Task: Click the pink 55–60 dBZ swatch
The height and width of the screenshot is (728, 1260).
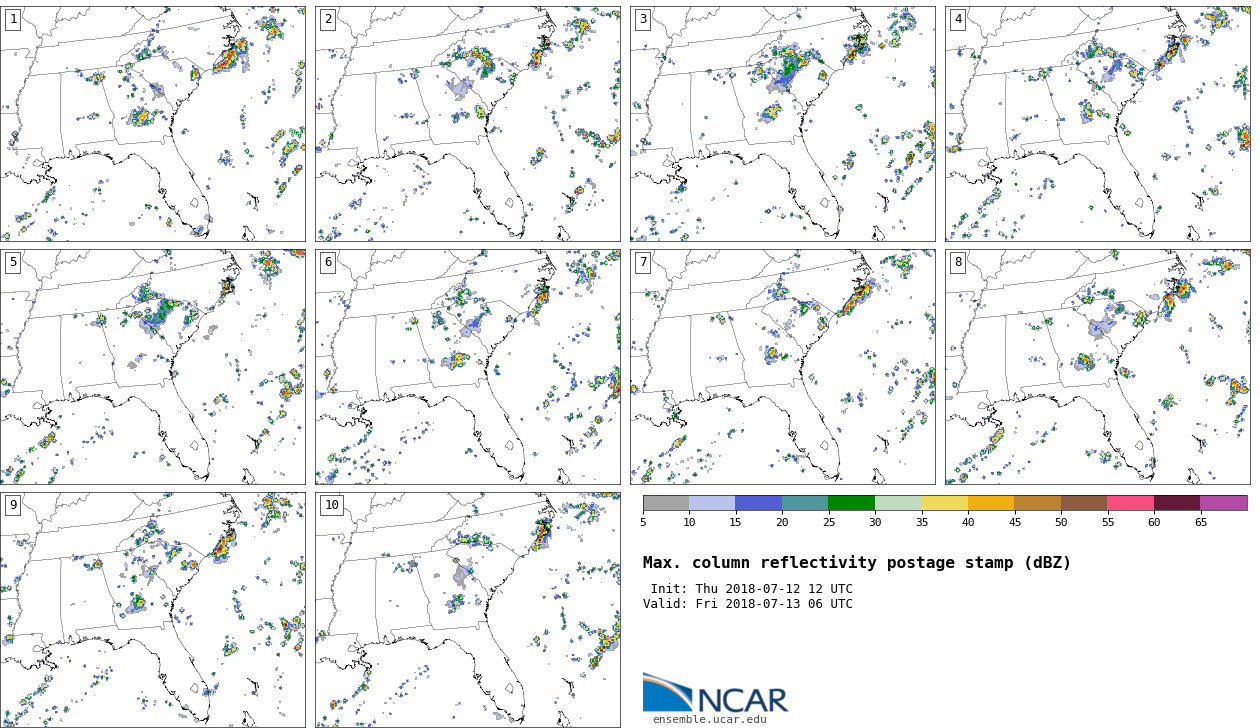Action: coord(1130,503)
